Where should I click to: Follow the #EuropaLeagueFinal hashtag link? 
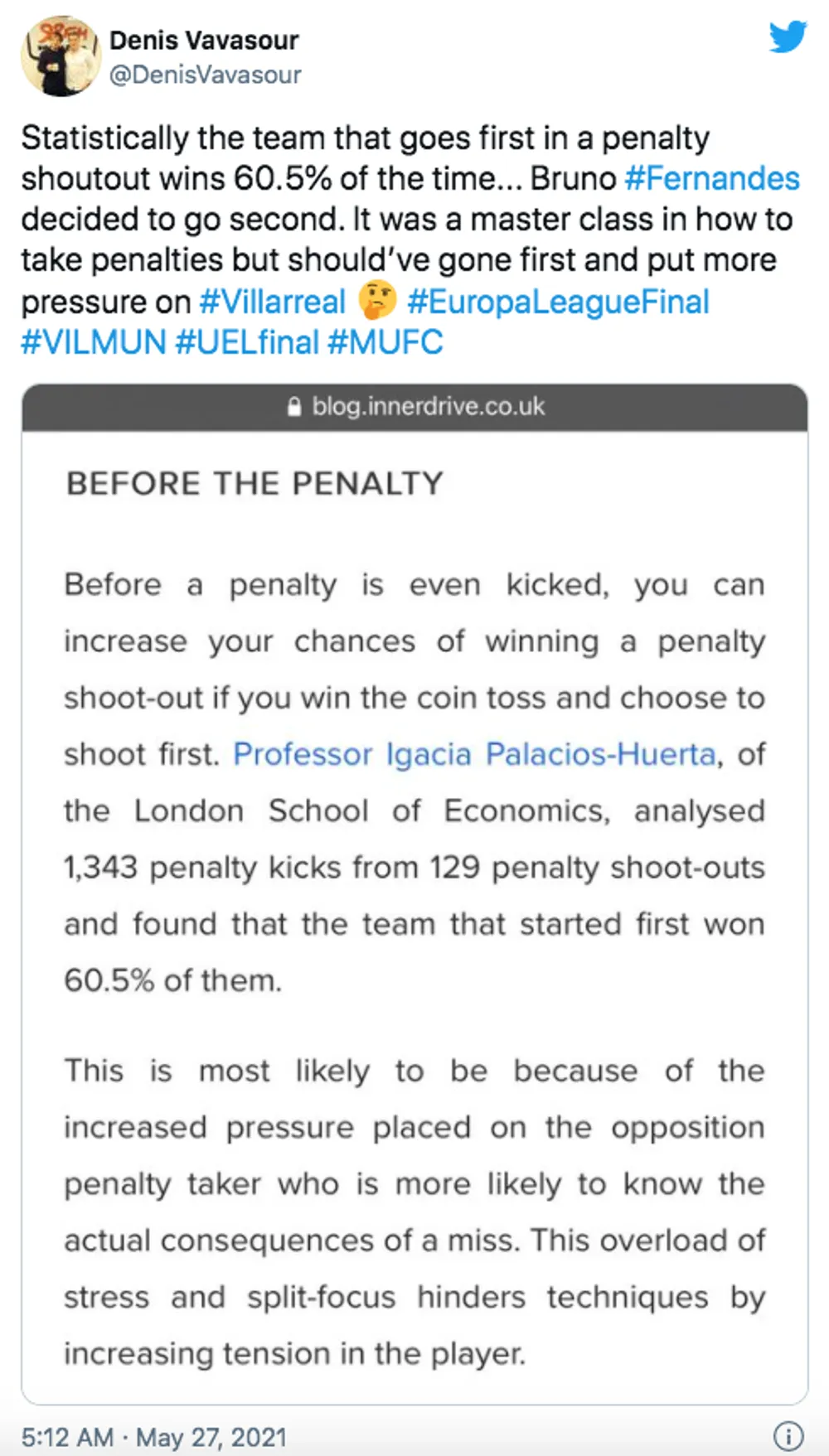click(x=559, y=302)
